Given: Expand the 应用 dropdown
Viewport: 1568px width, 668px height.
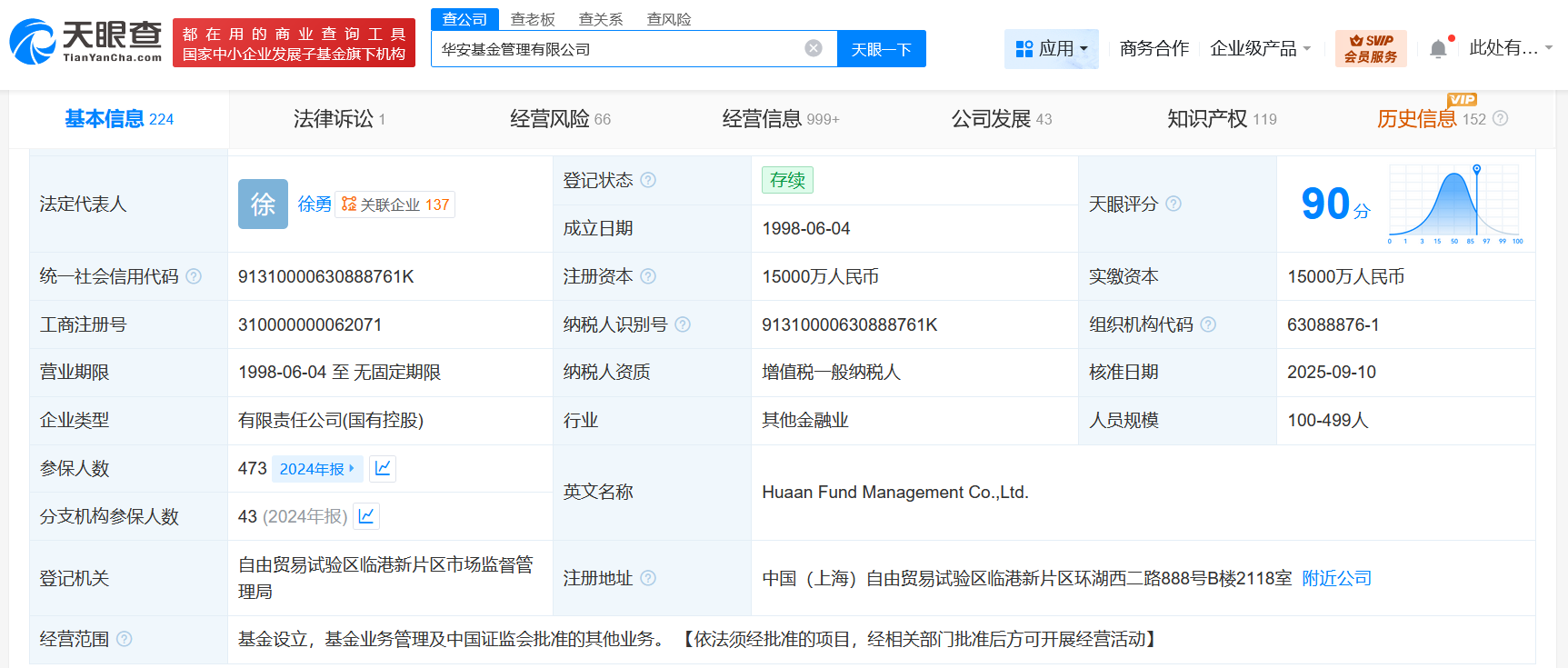Looking at the screenshot, I should (x=1052, y=48).
